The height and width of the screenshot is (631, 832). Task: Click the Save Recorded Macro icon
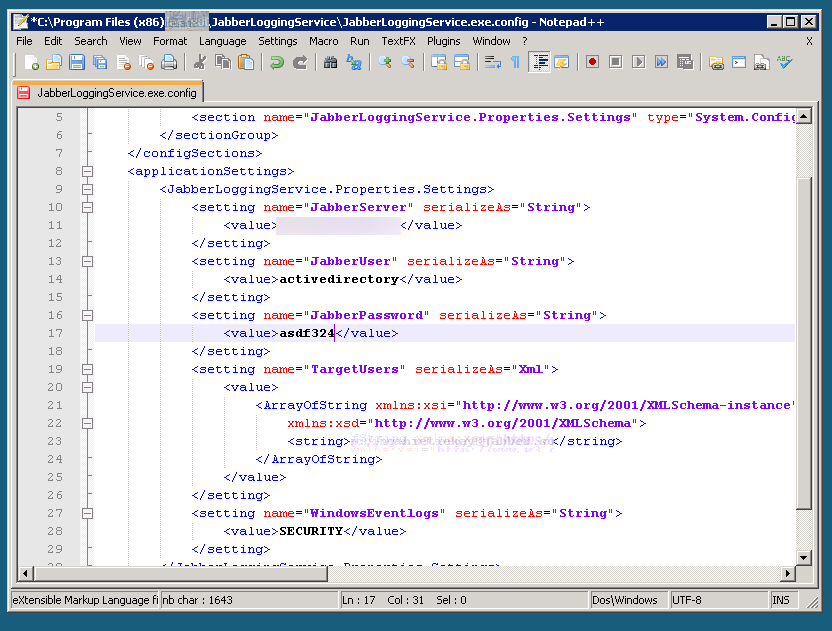[685, 63]
